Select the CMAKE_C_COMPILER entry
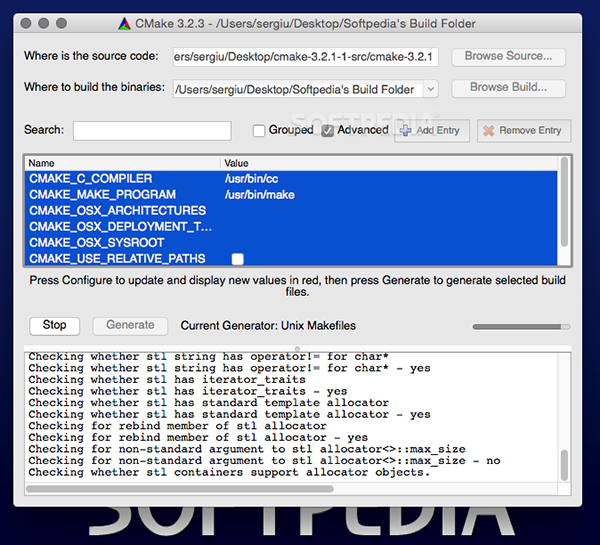Viewport: 600px width, 545px height. pos(91,179)
